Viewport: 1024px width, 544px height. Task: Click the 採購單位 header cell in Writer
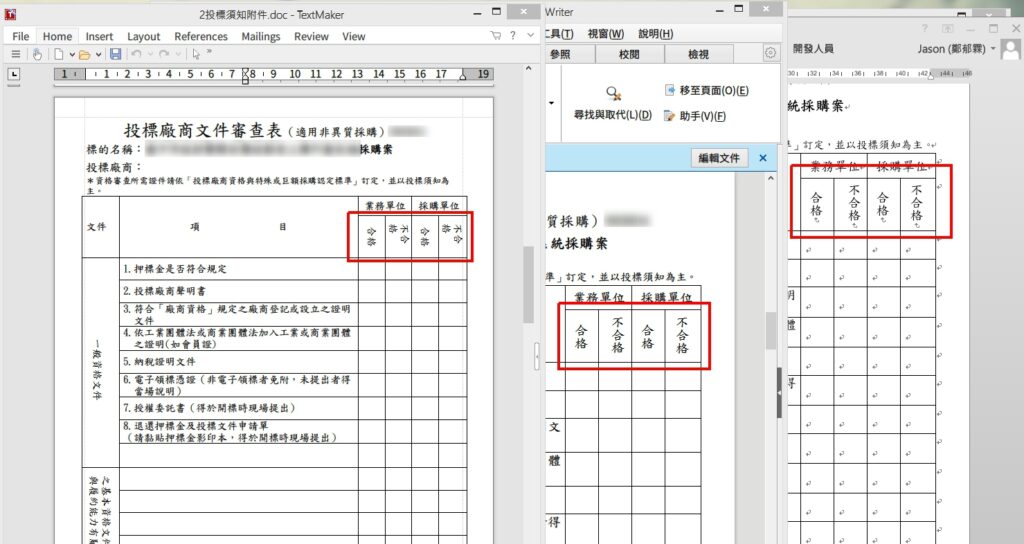(x=666, y=297)
